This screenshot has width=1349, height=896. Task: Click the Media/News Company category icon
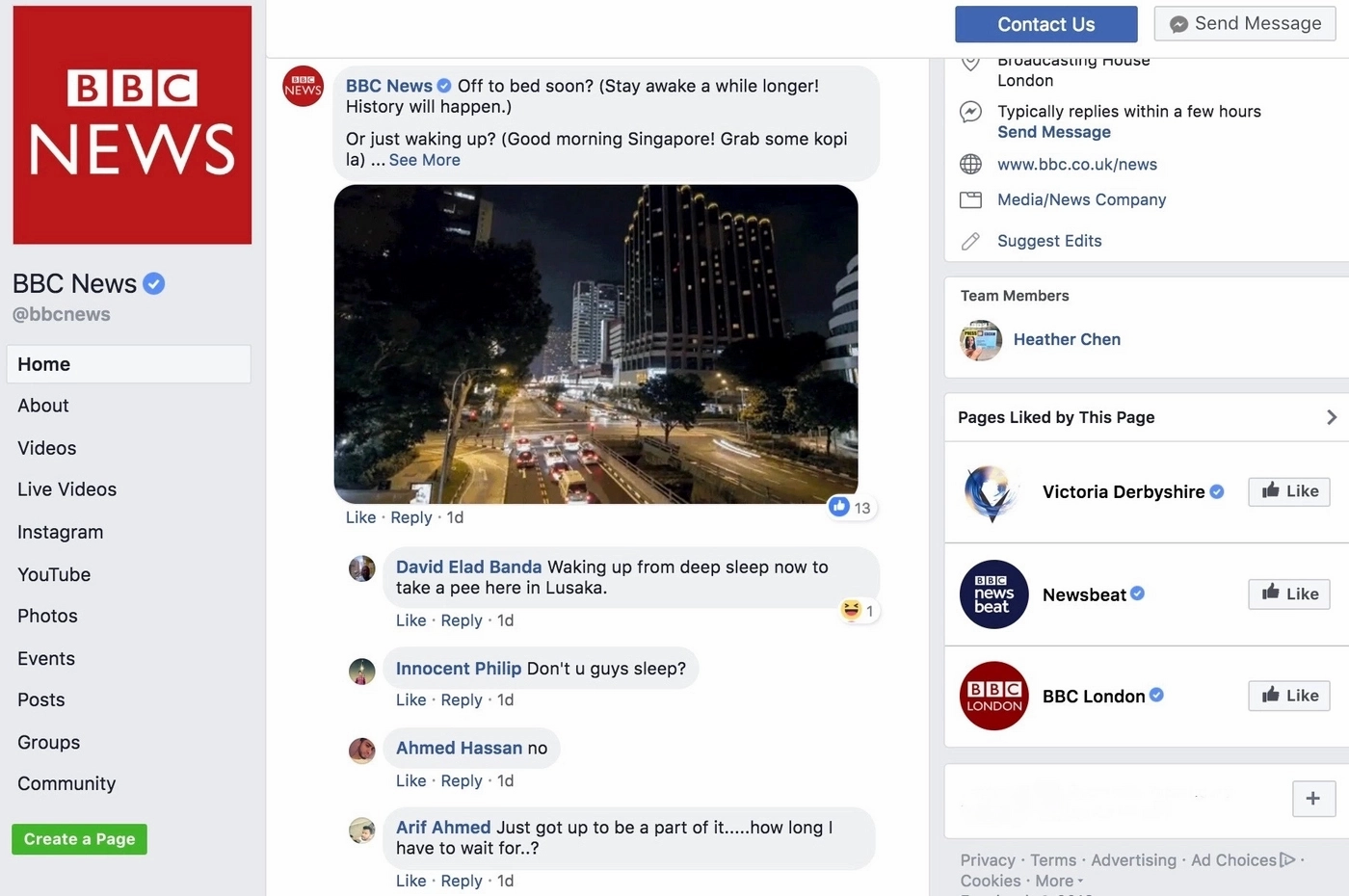coord(970,199)
